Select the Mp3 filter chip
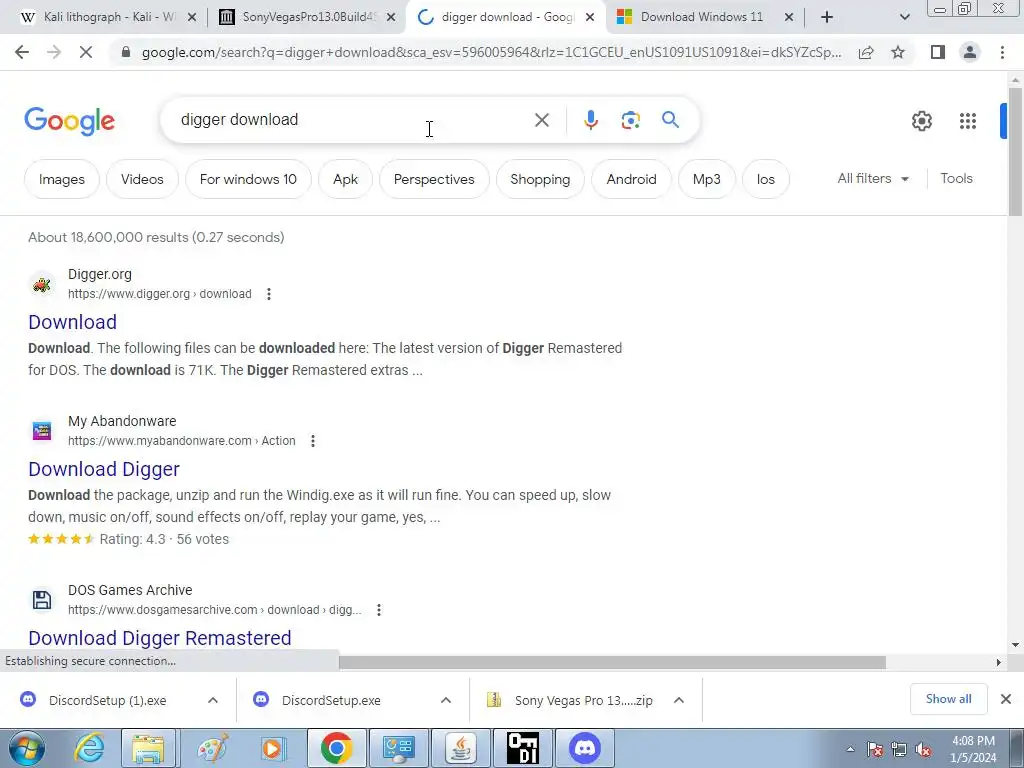1024x768 pixels. [x=707, y=179]
